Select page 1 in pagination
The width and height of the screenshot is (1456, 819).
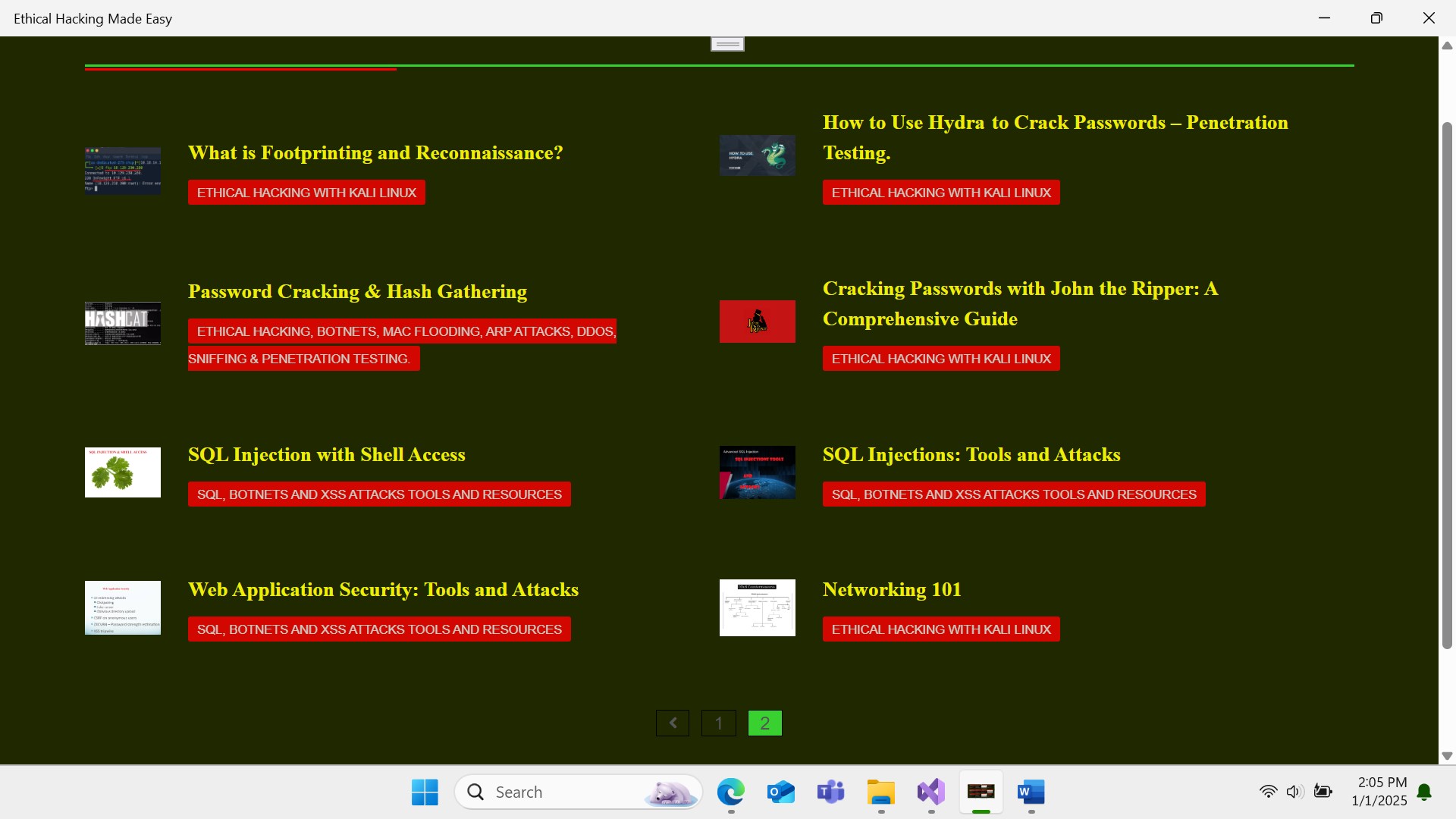(719, 723)
